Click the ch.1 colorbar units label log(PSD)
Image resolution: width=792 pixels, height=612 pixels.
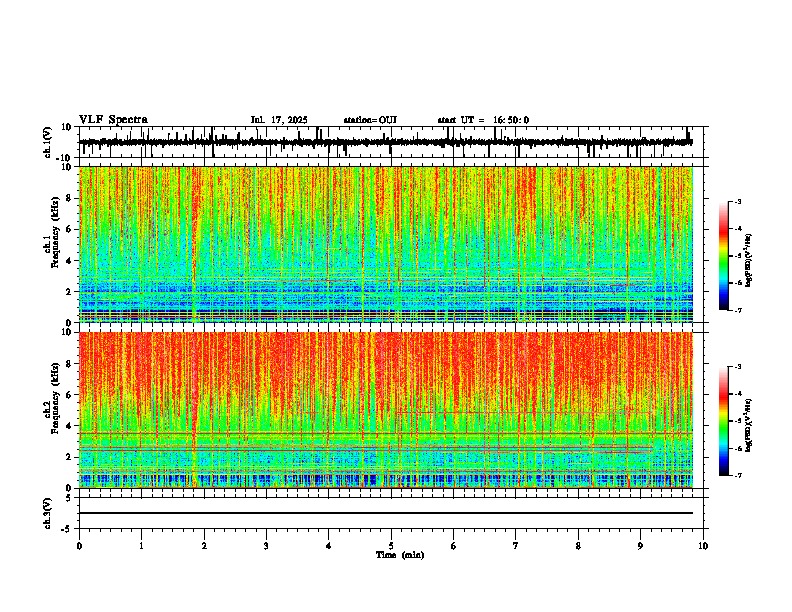750,261
